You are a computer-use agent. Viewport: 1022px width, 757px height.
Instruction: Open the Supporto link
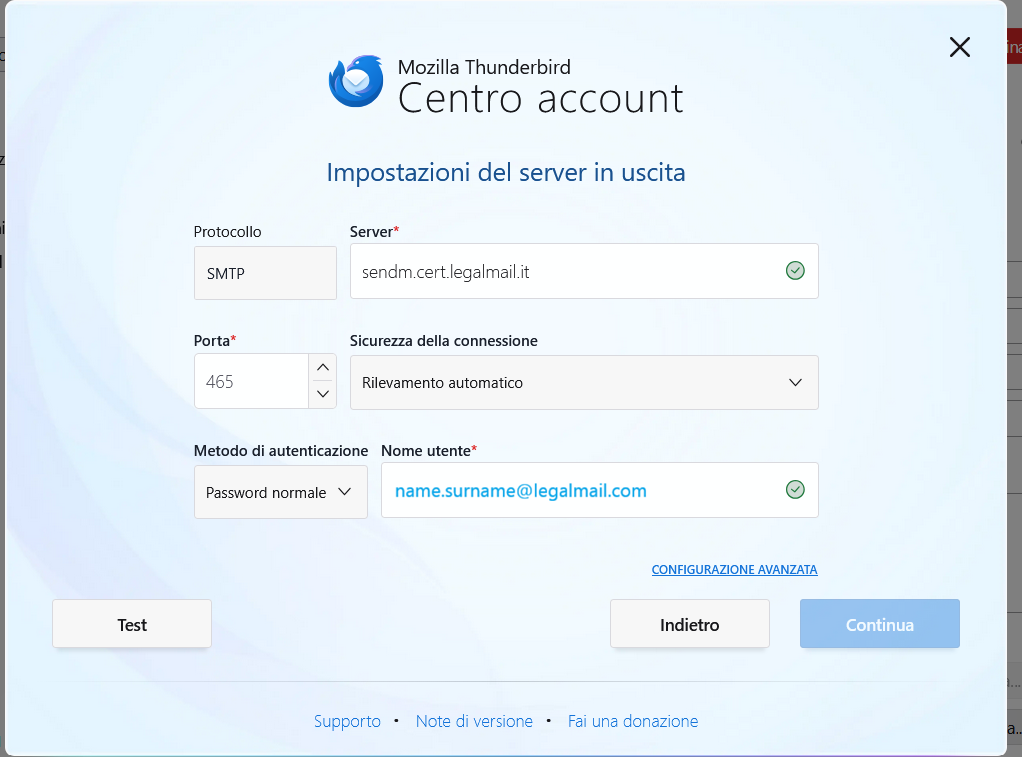(x=347, y=721)
